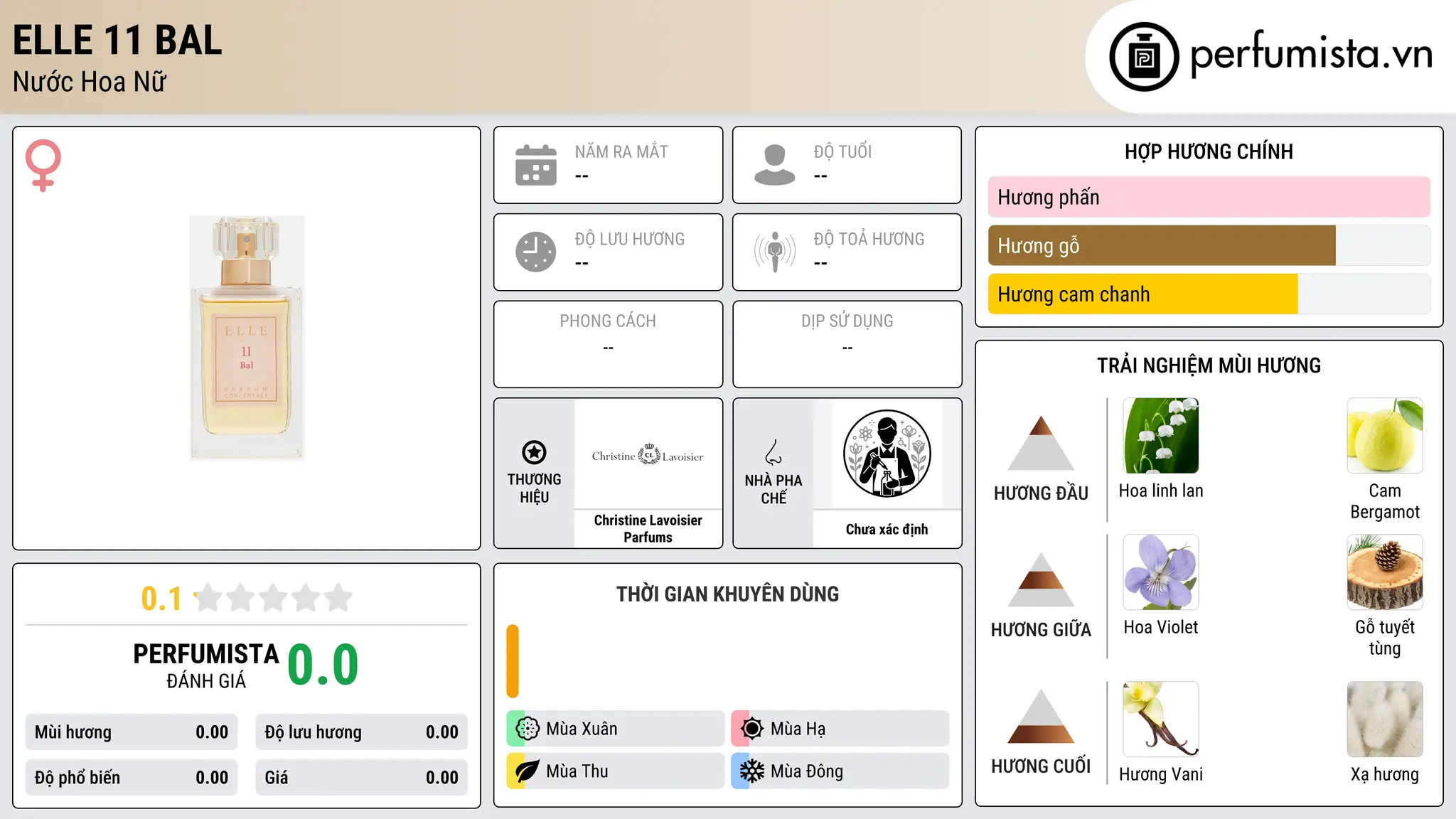Click the Hoa Violet note name

coord(1161,627)
